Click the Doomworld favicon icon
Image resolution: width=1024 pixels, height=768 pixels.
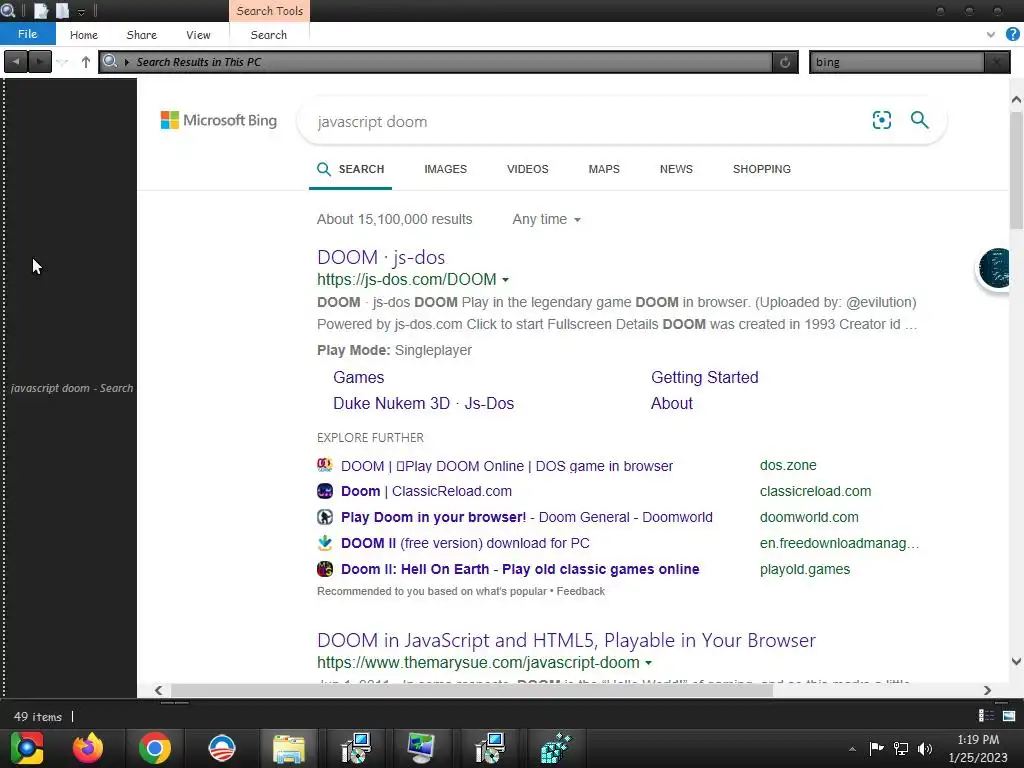coord(325,517)
